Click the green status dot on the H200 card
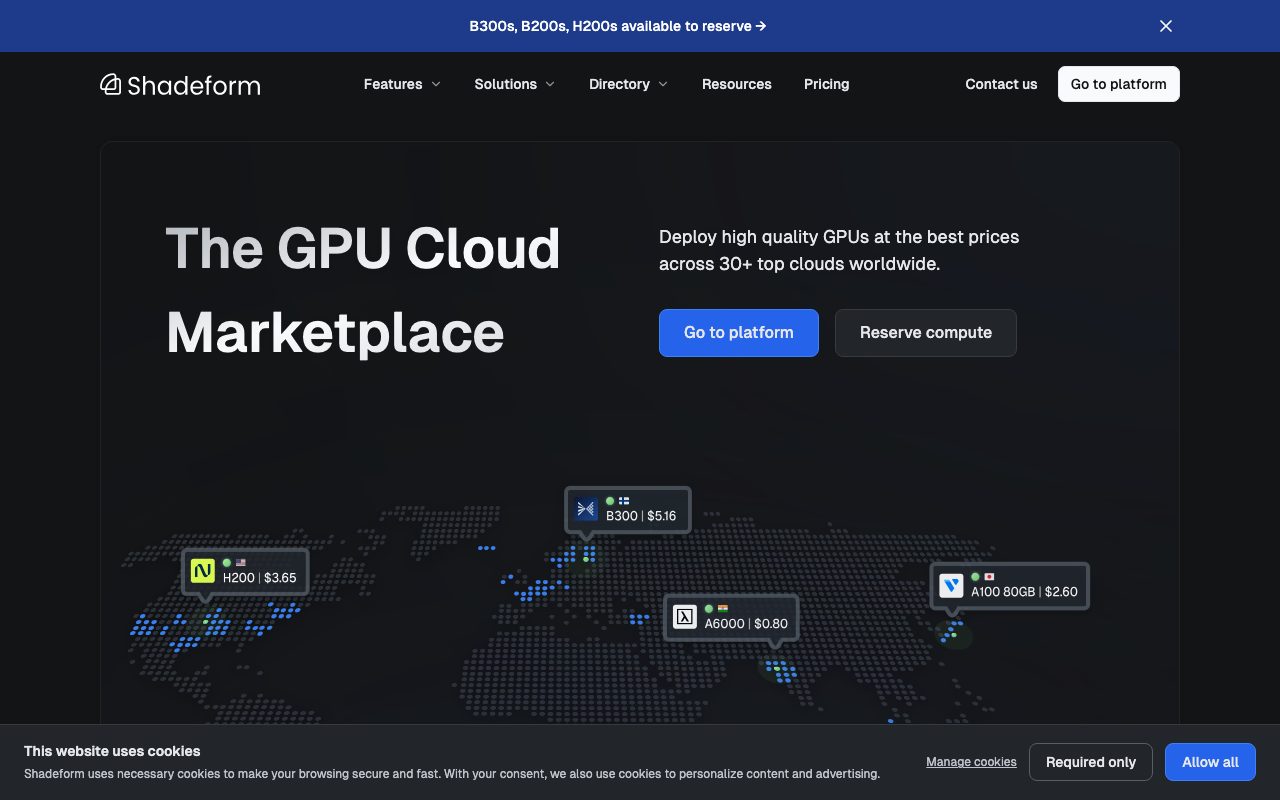The height and width of the screenshot is (800, 1280). (x=227, y=563)
